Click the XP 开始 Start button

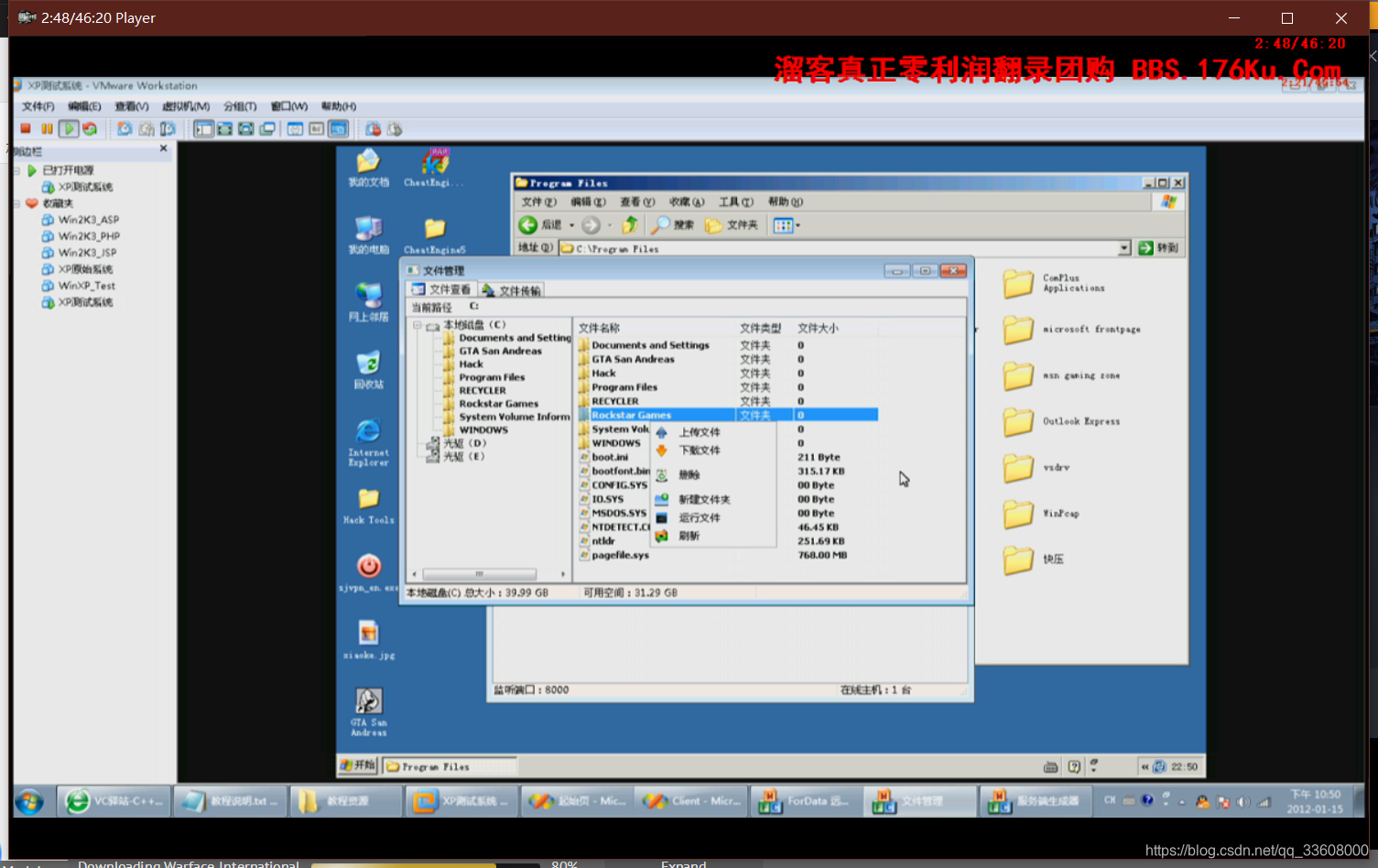coord(357,765)
